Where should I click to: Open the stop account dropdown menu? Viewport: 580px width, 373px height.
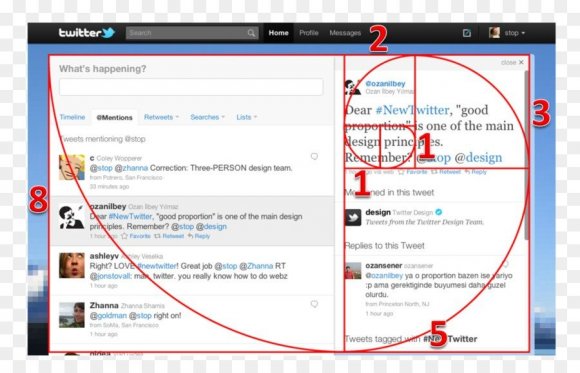click(507, 33)
